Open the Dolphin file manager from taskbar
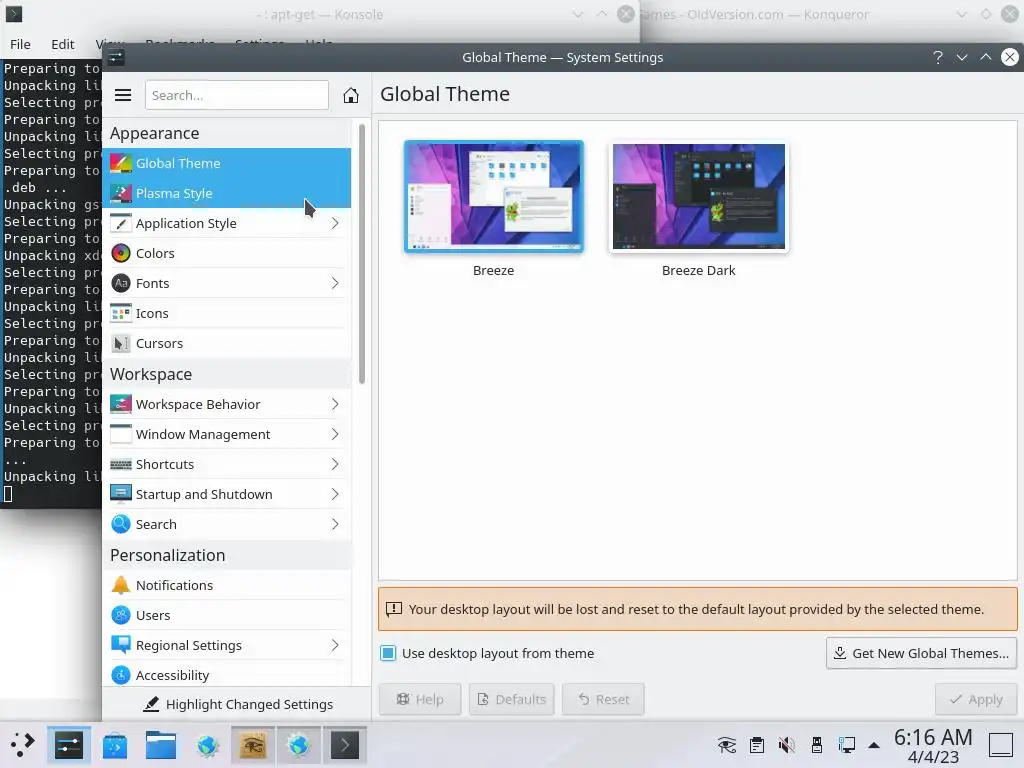Image resolution: width=1024 pixels, height=768 pixels. pyautogui.click(x=161, y=744)
